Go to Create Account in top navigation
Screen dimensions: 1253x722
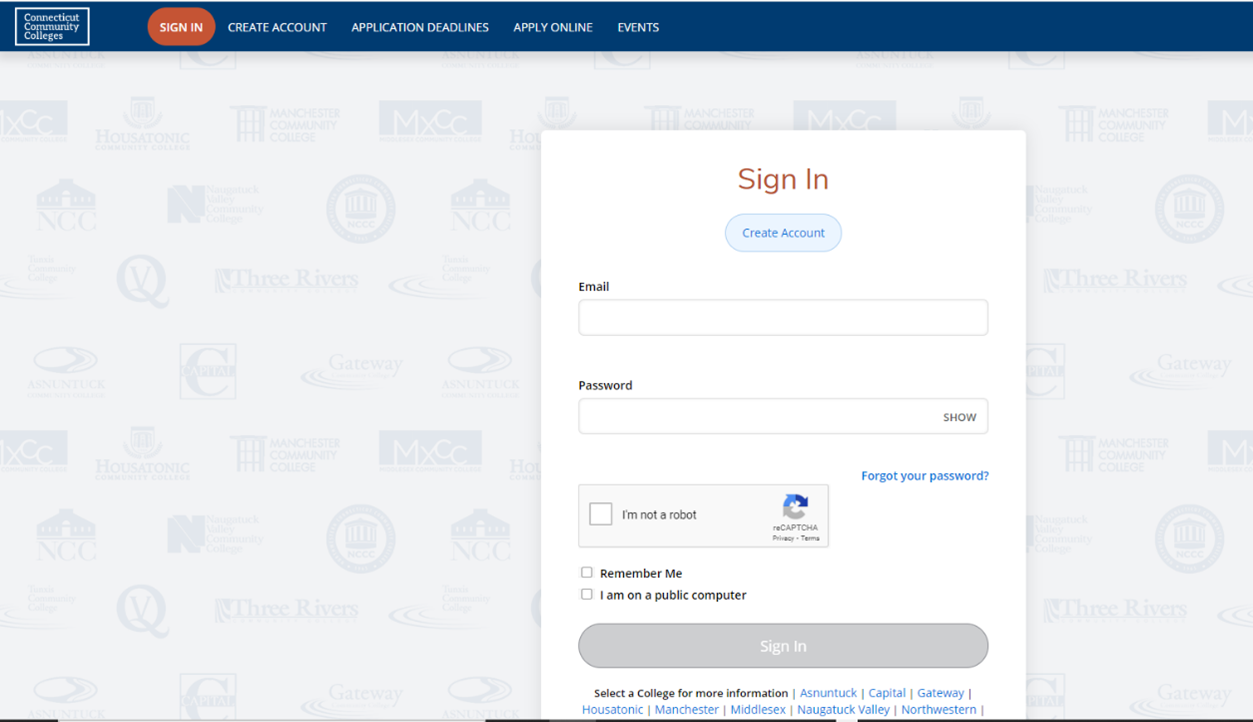point(277,27)
